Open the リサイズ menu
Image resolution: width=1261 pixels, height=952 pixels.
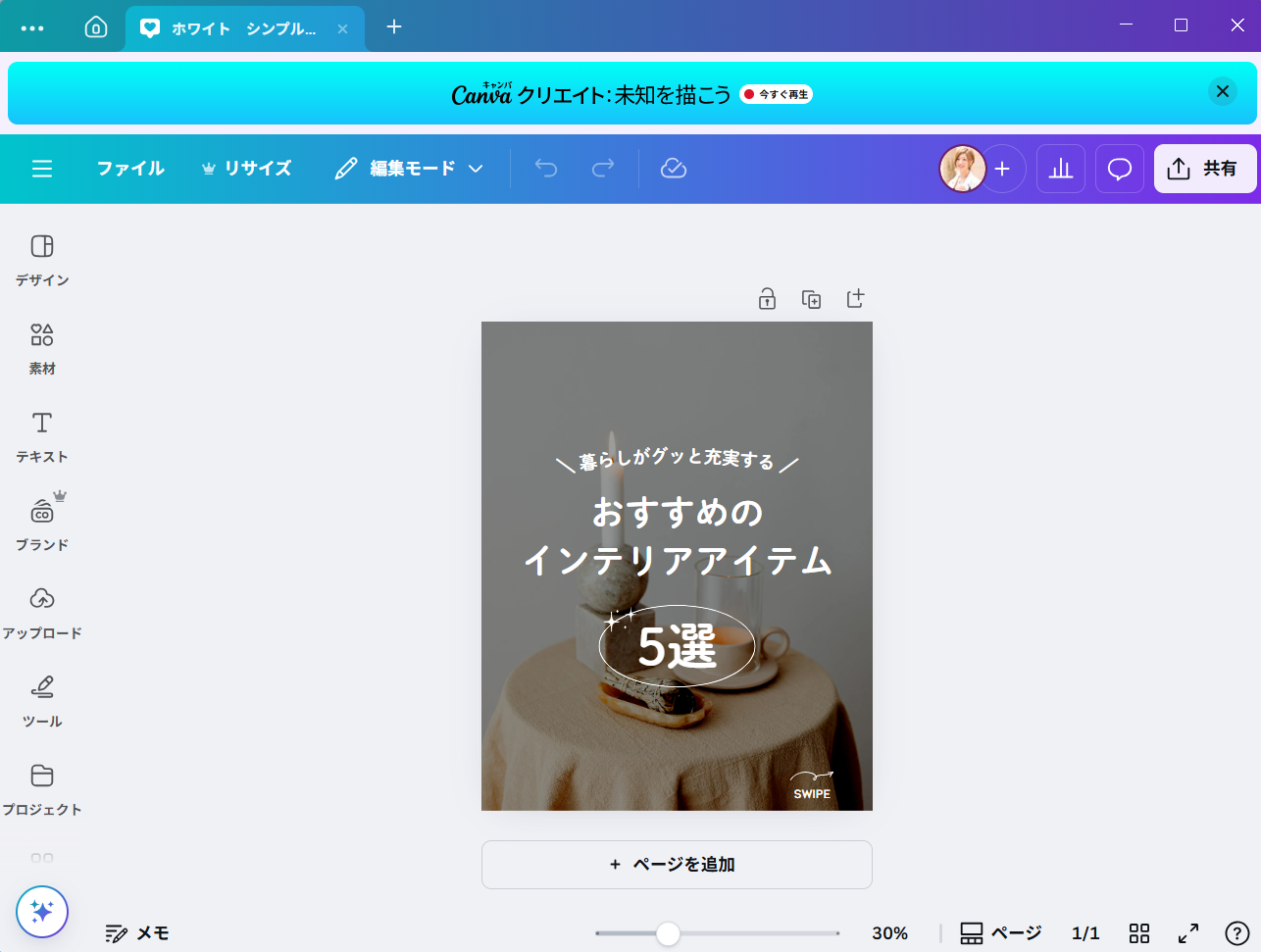pyautogui.click(x=246, y=169)
